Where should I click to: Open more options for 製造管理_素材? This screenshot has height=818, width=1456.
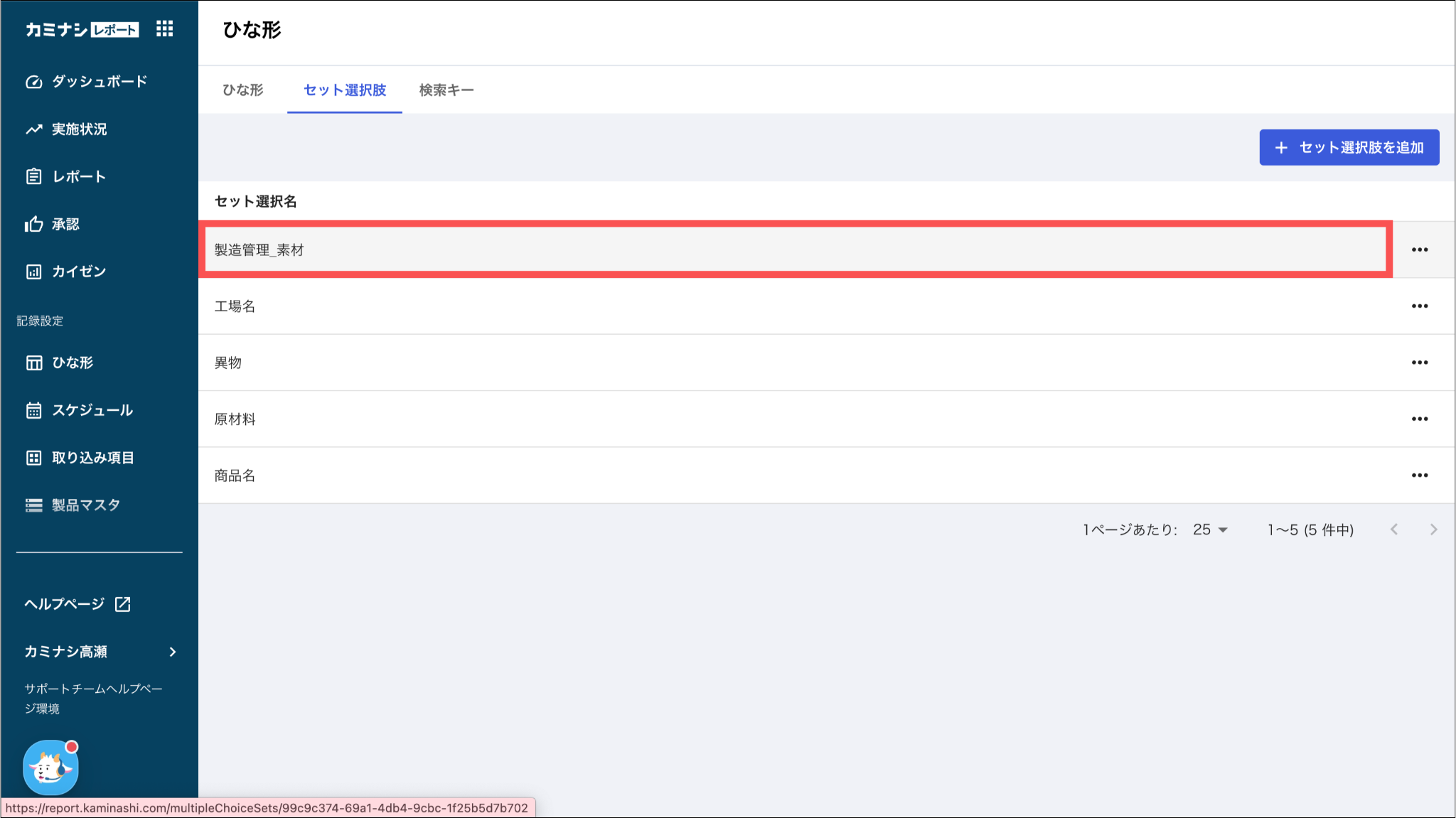[x=1420, y=249]
